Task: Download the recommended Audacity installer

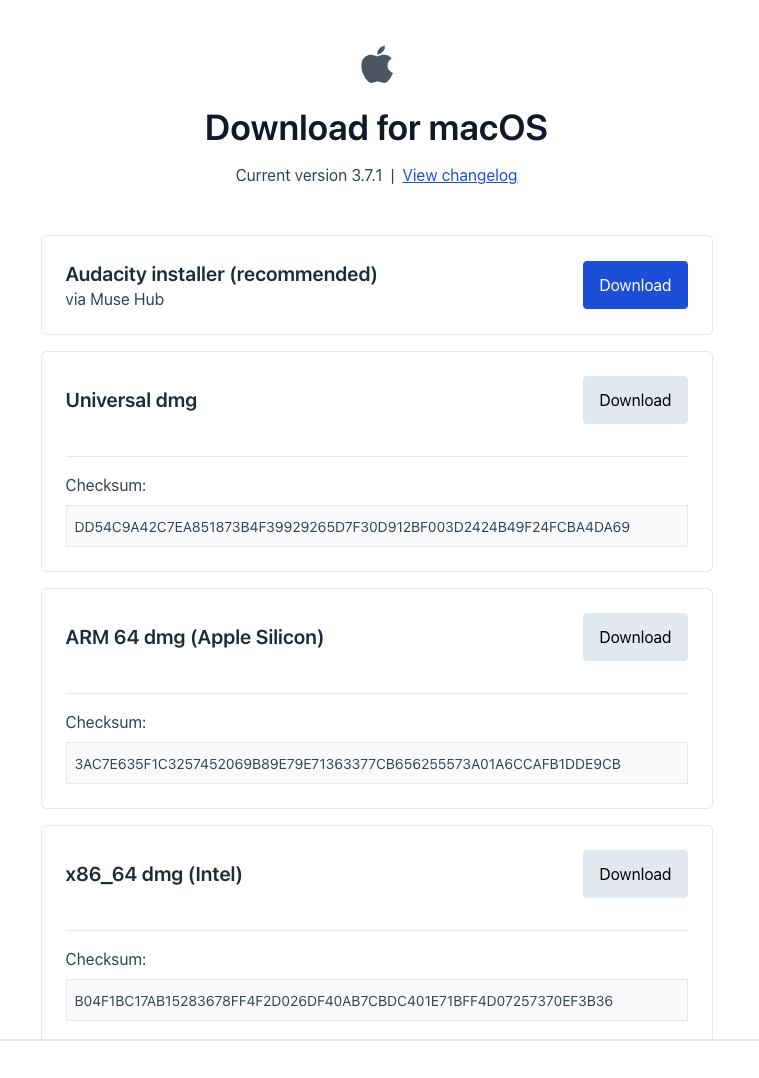Action: 635,285
